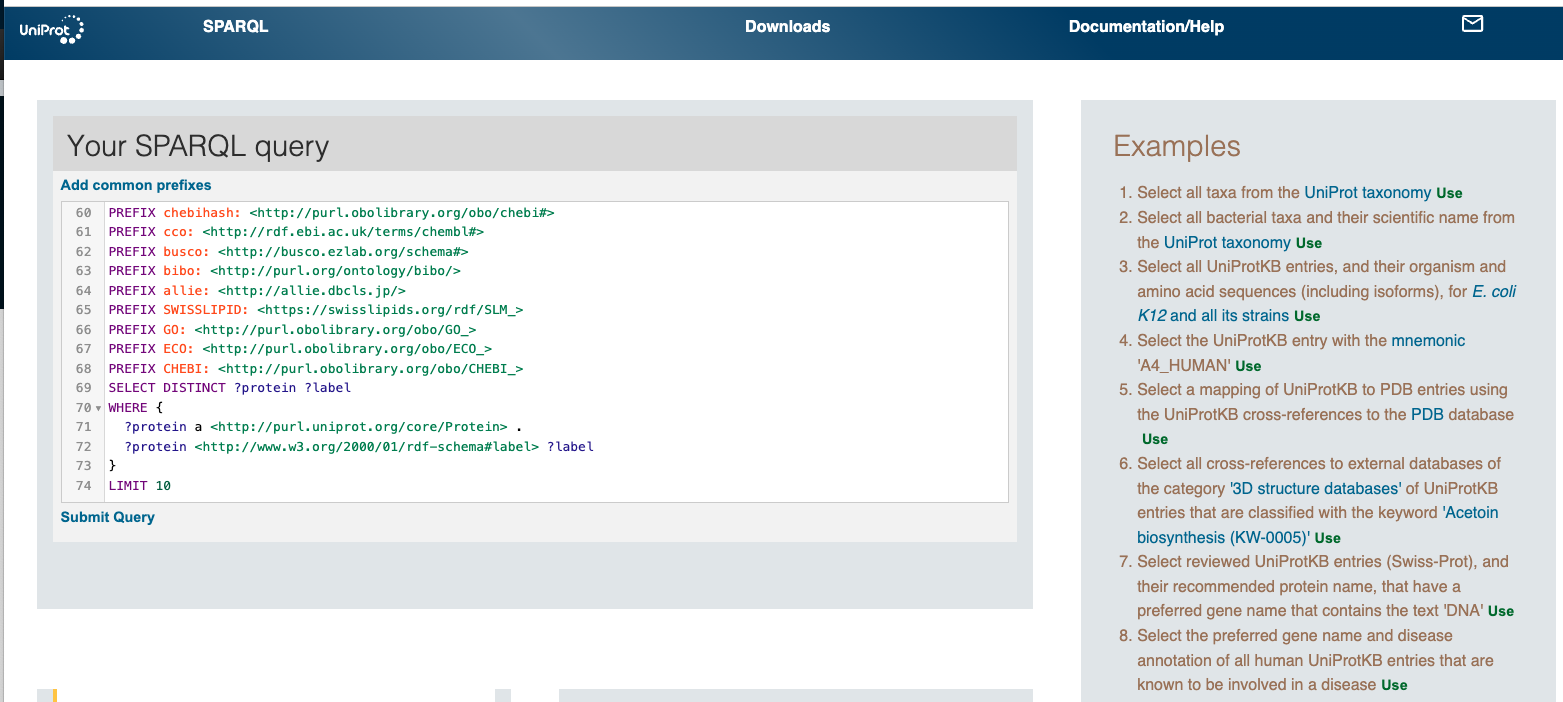The image size is (1563, 702).
Task: Click the Examples heading
Action: tap(1177, 146)
